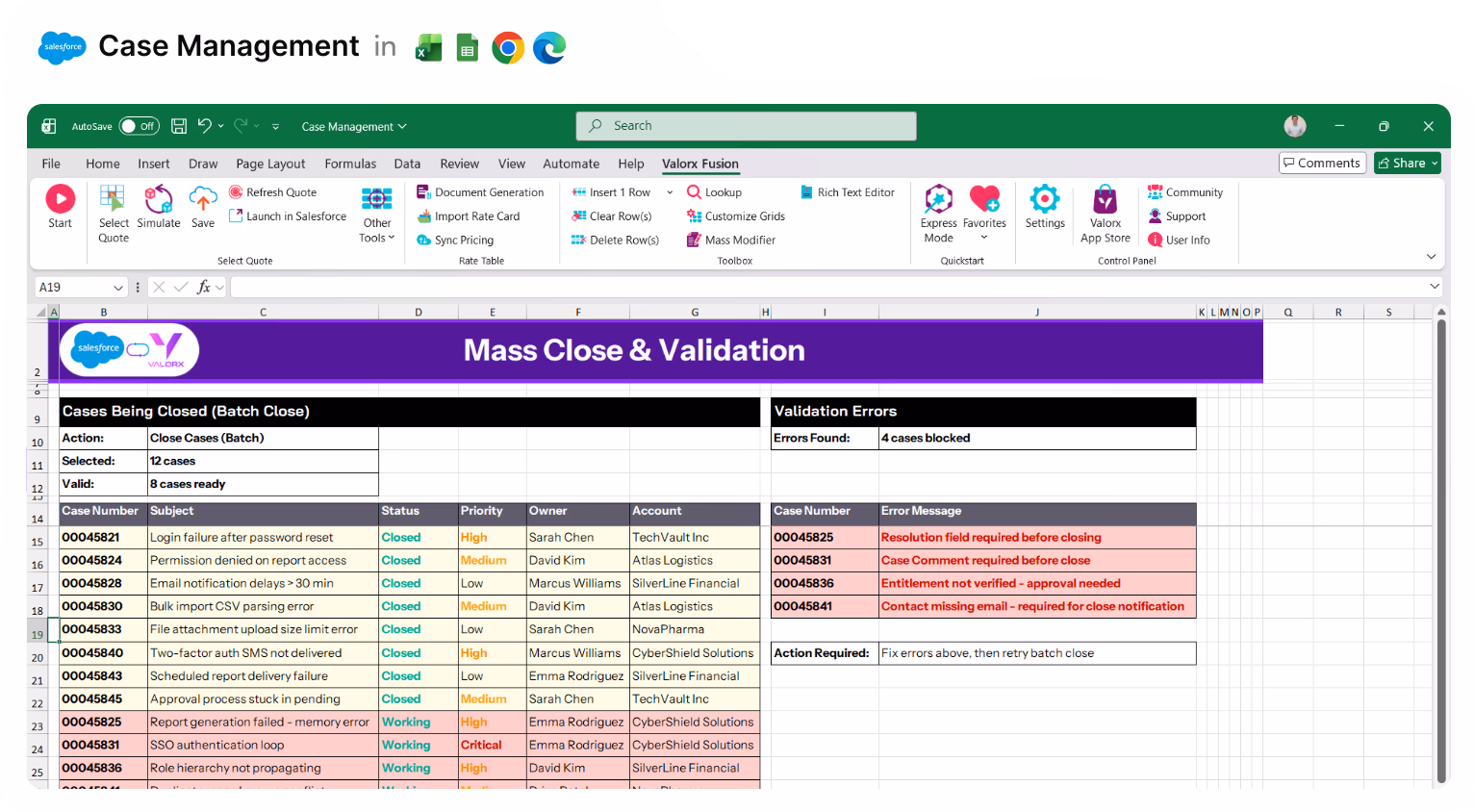Screen dimensions: 1474x812
Task: Launch in Salesforce
Action: (x=287, y=216)
